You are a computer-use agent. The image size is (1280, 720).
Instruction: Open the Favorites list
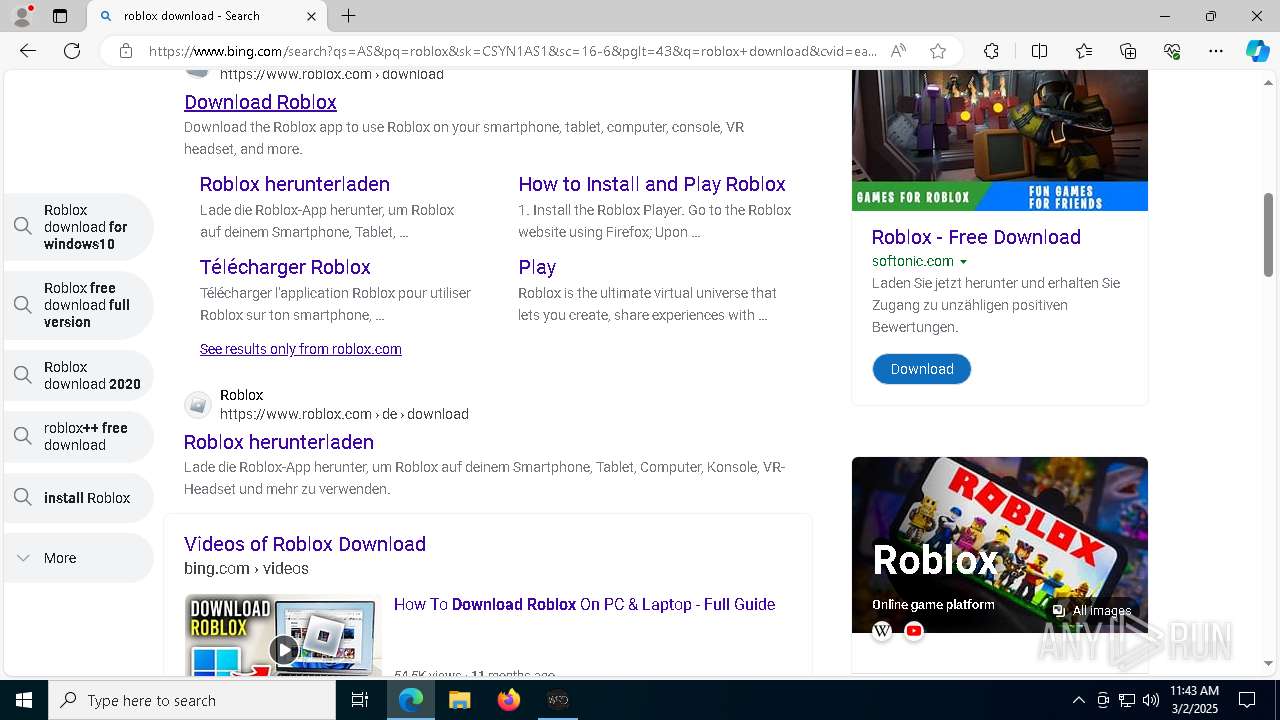tap(1084, 51)
